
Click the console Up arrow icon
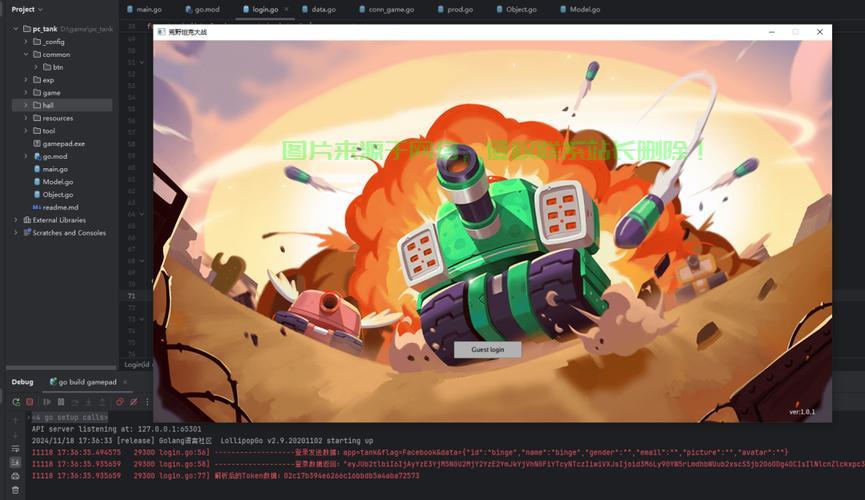tap(15, 421)
